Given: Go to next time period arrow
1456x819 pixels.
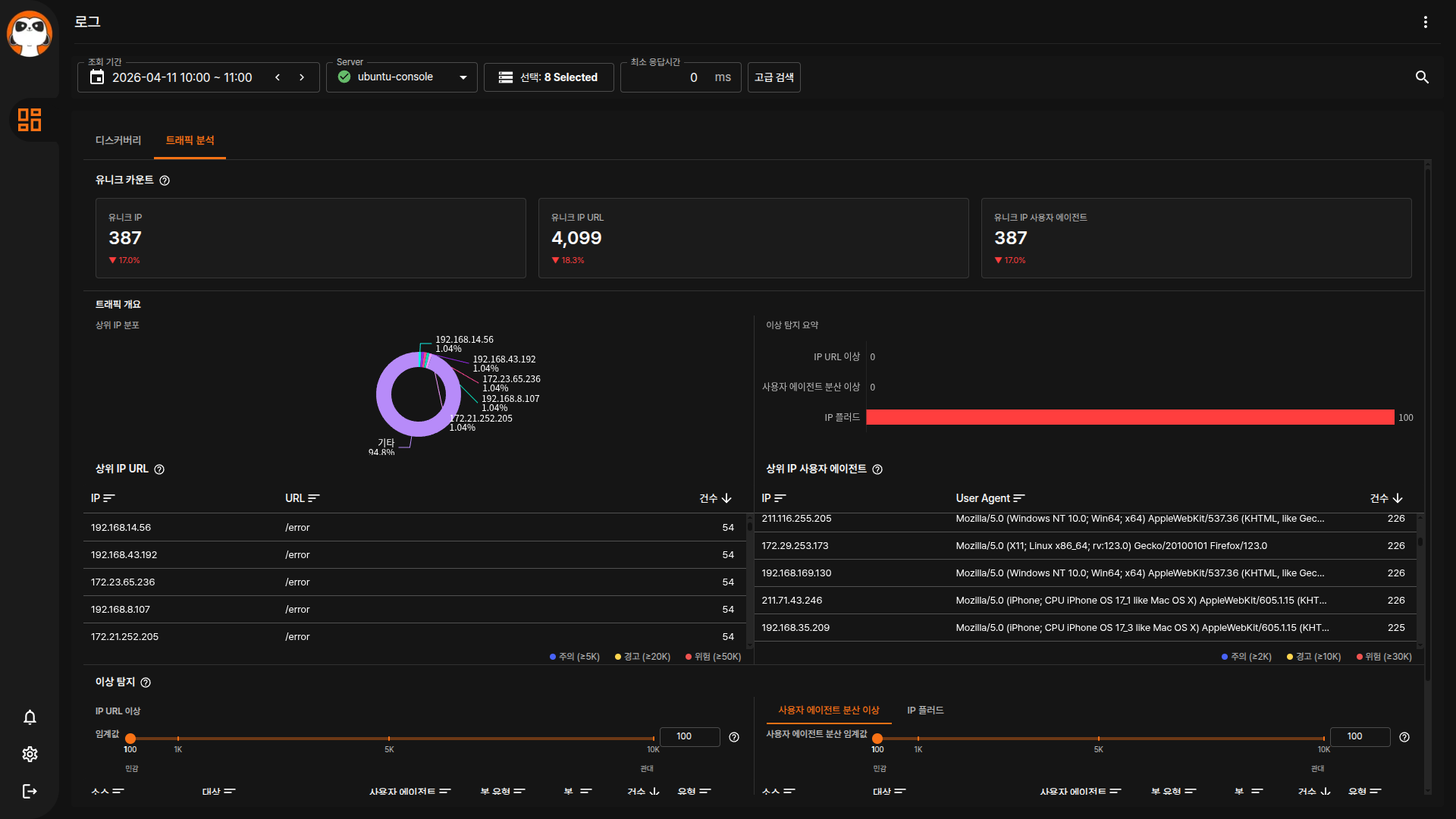Looking at the screenshot, I should (x=302, y=77).
